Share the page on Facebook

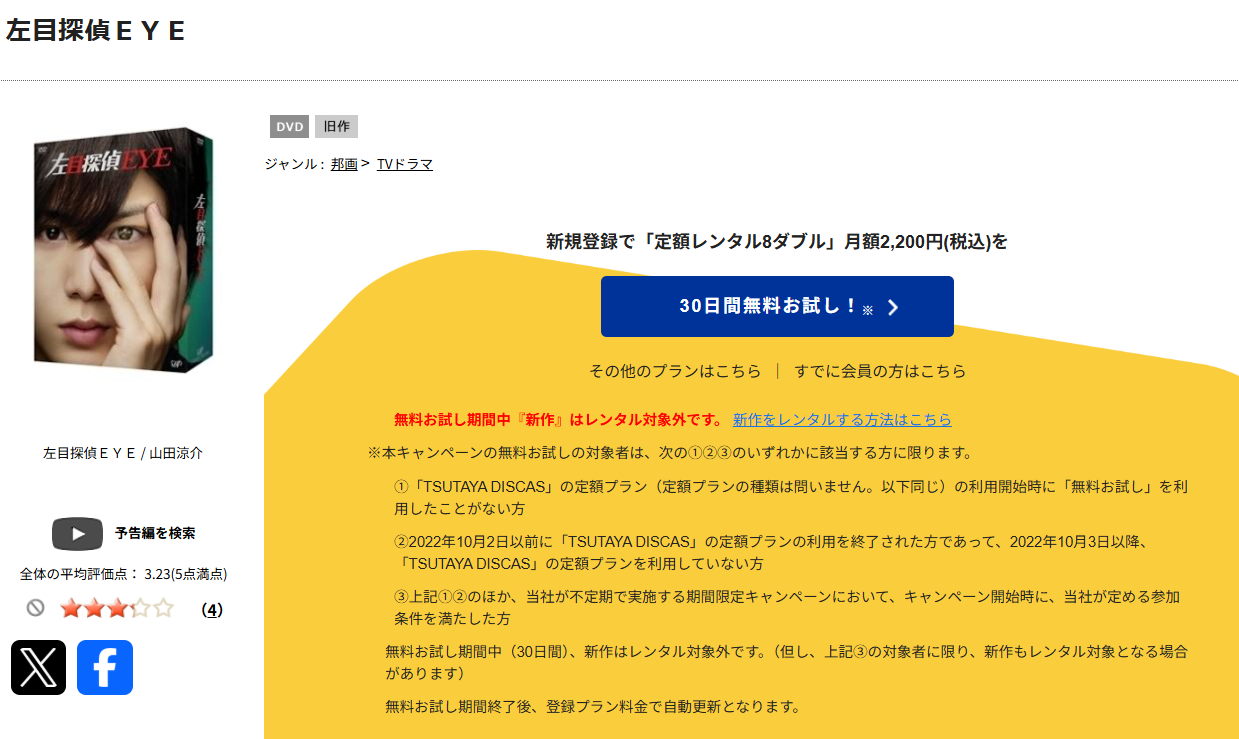[105, 667]
